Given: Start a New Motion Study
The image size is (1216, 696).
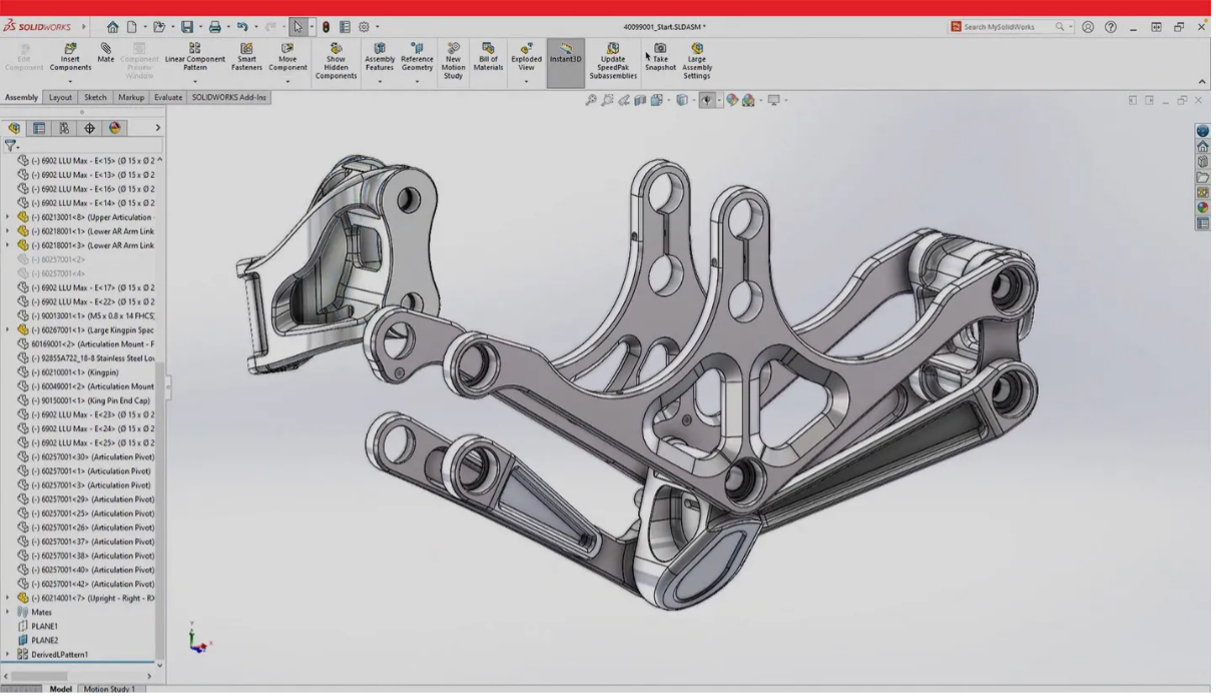Looking at the screenshot, I should click(453, 61).
